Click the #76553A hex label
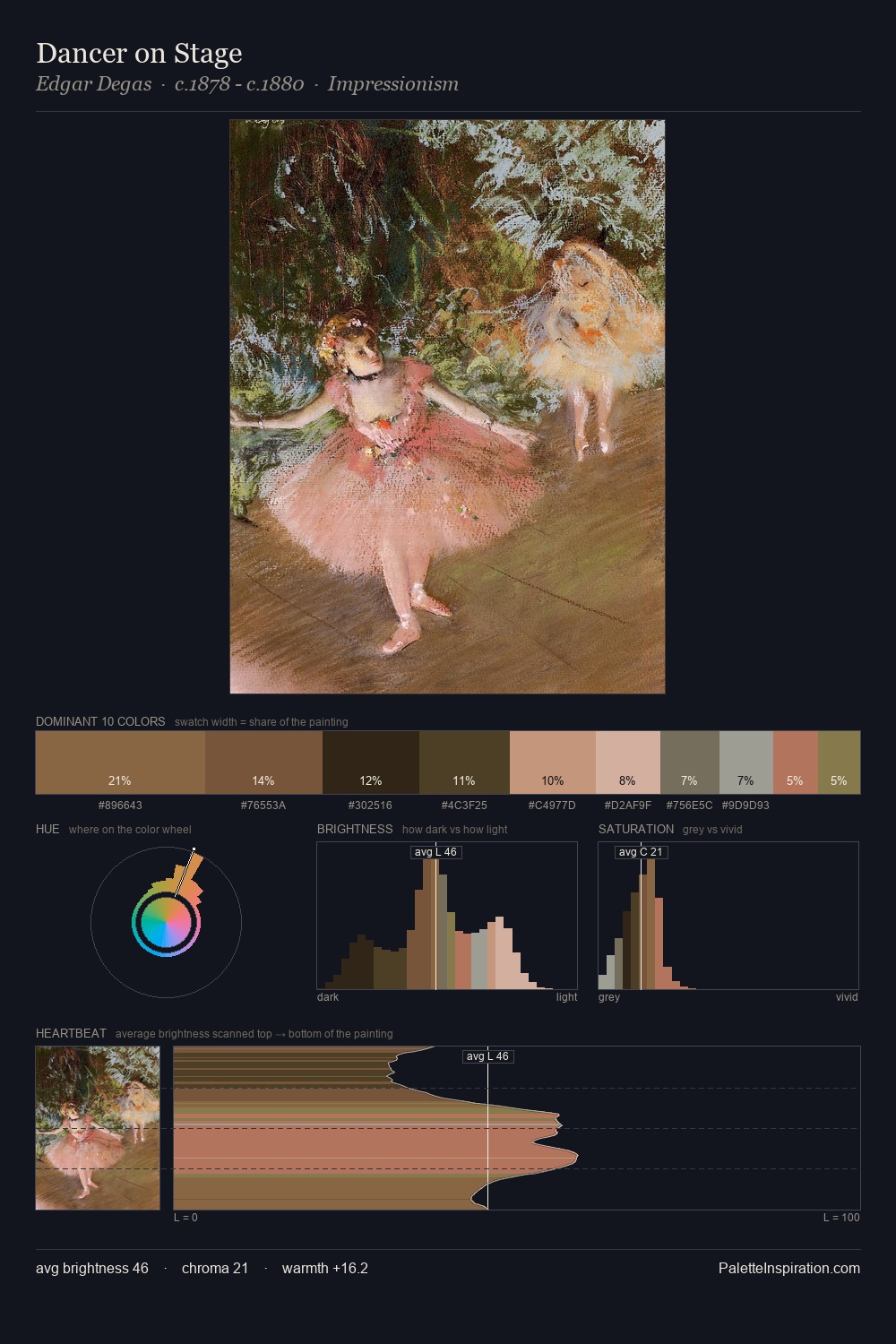 click(x=263, y=806)
